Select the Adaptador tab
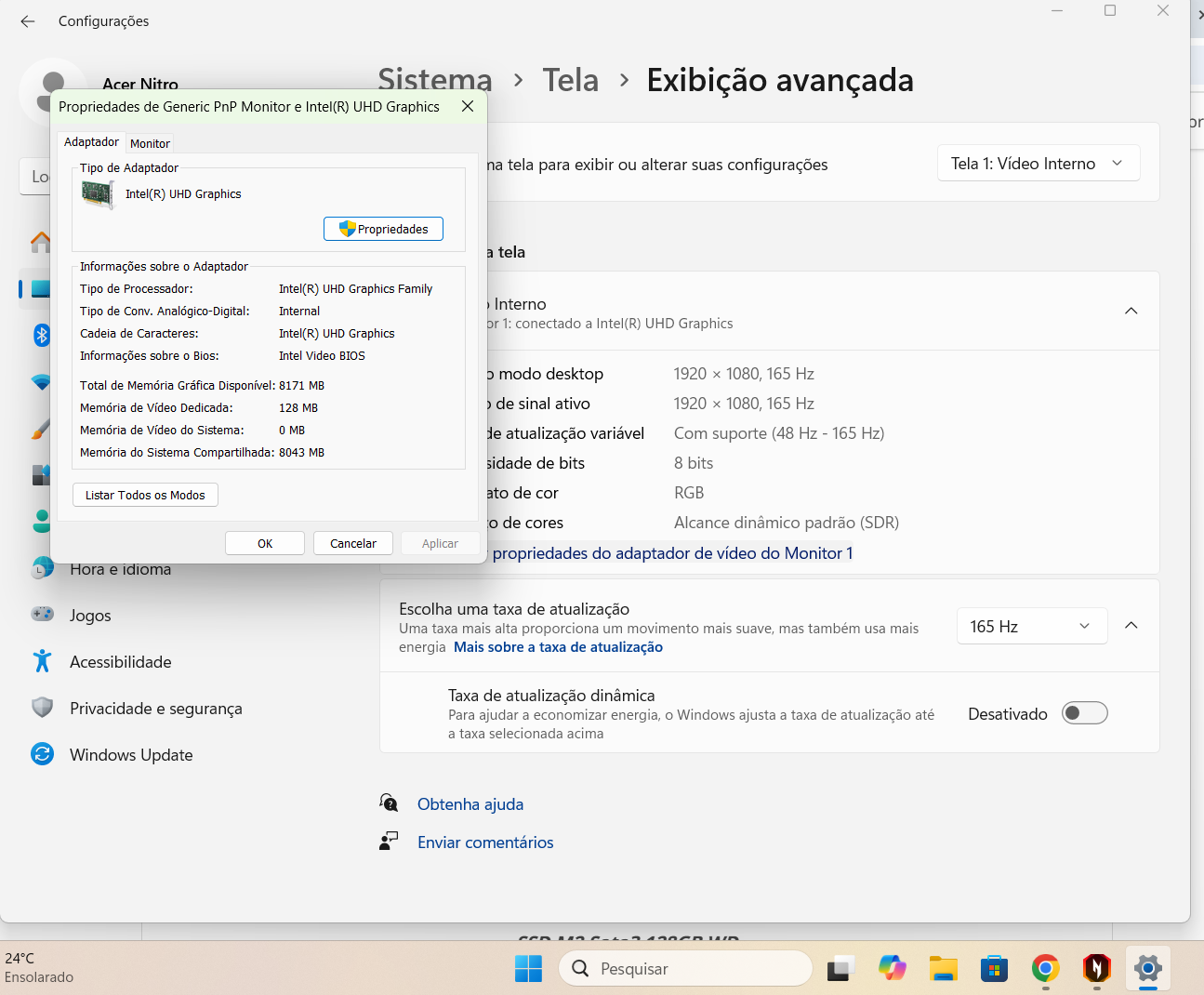Screen dimensions: 1204x995 point(91,142)
